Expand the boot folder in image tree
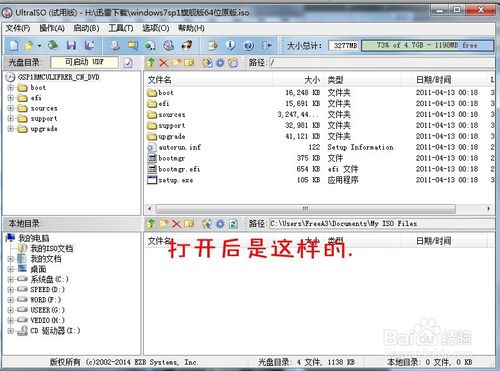This screenshot has width=500, height=371. point(11,88)
